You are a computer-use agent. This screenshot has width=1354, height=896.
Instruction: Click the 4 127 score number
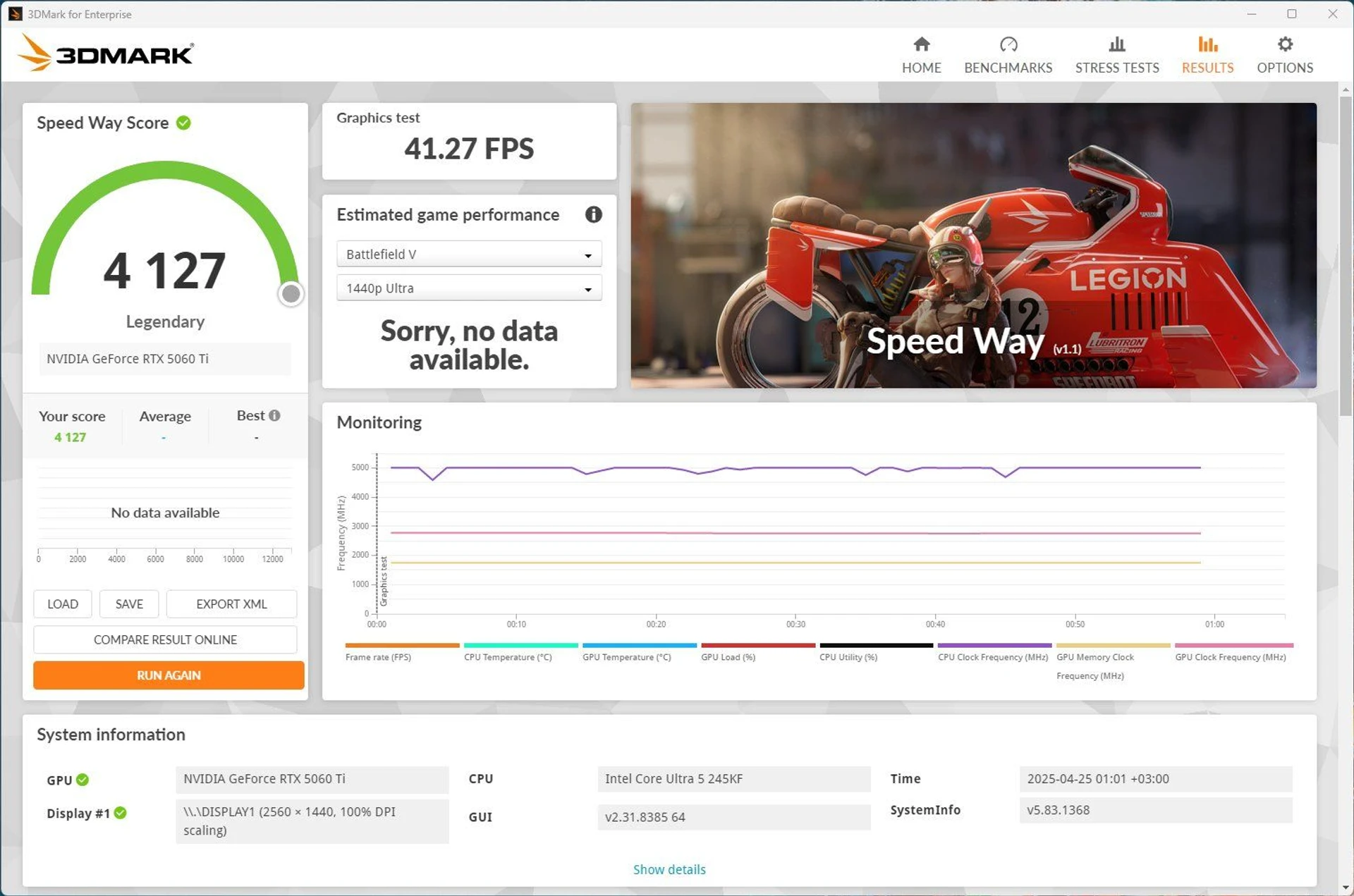pyautogui.click(x=164, y=271)
